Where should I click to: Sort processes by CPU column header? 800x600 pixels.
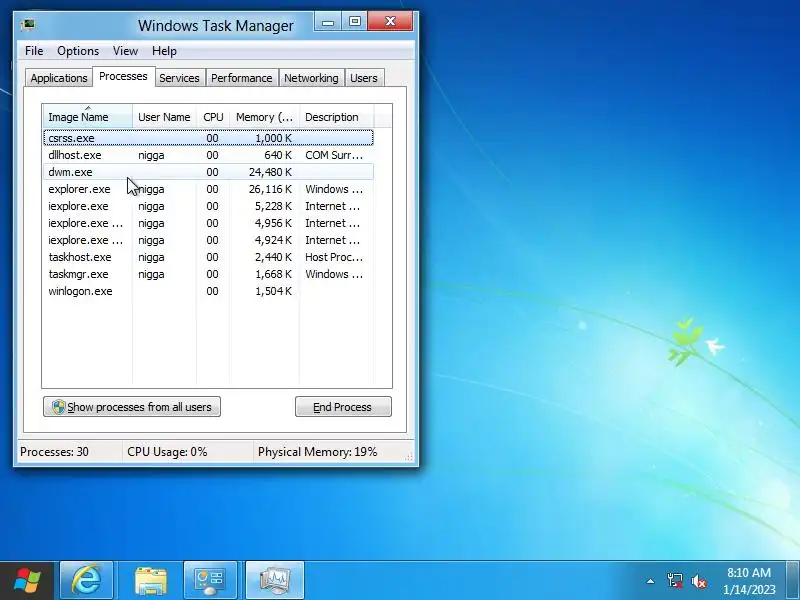[x=213, y=117]
